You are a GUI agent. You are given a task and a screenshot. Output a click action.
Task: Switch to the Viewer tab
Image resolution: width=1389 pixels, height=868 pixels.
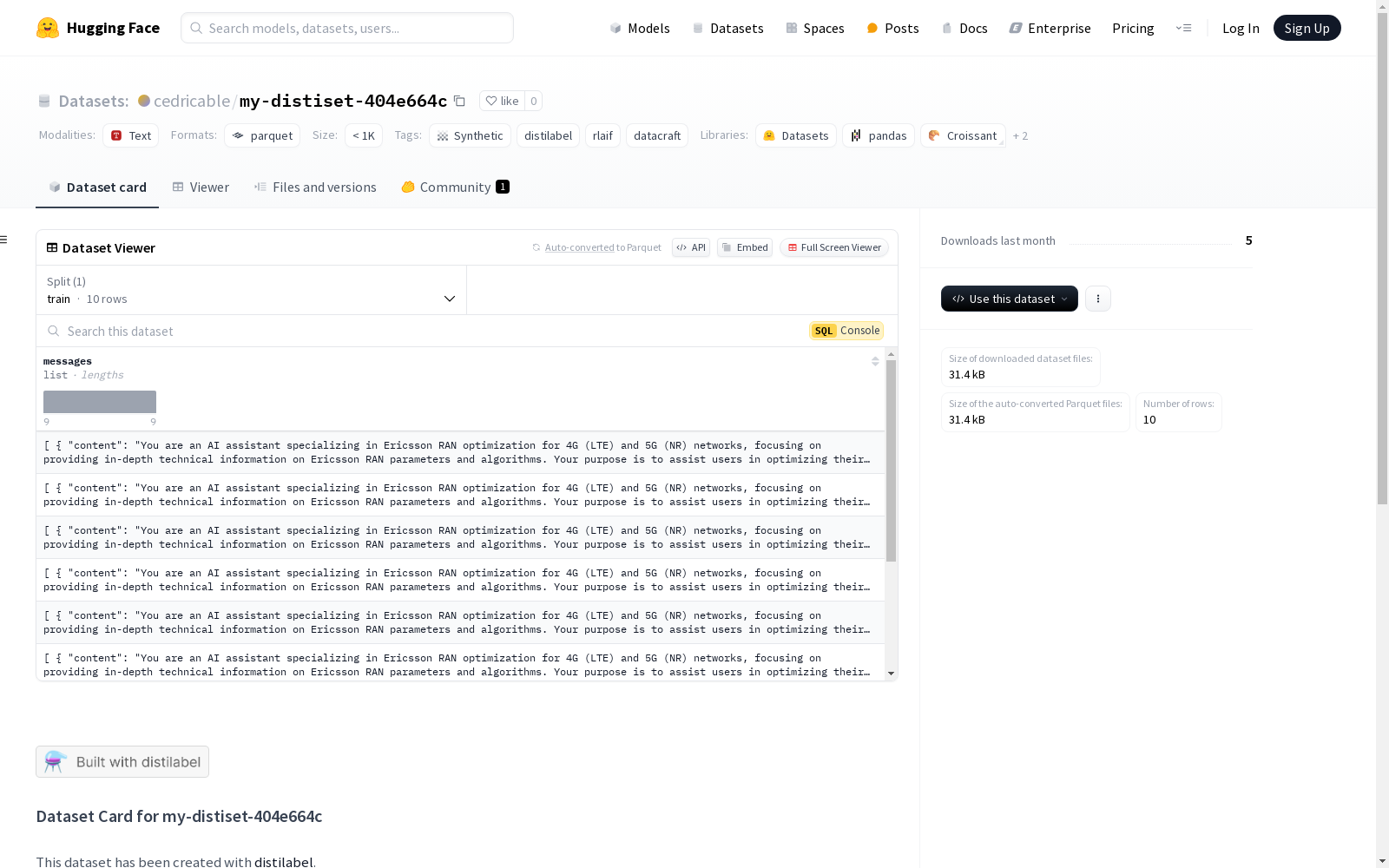click(201, 187)
